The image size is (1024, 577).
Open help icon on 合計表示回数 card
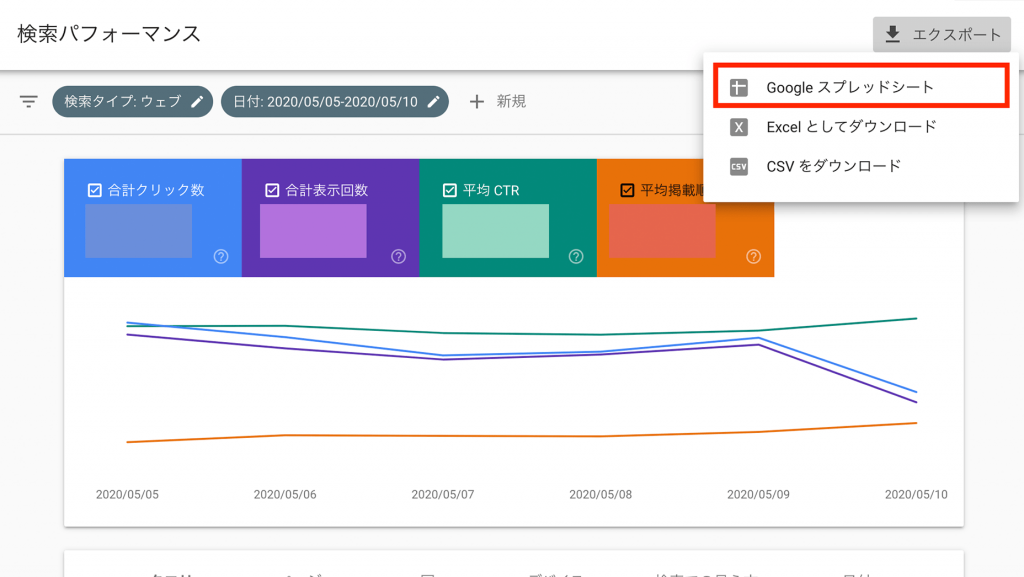pyautogui.click(x=398, y=257)
